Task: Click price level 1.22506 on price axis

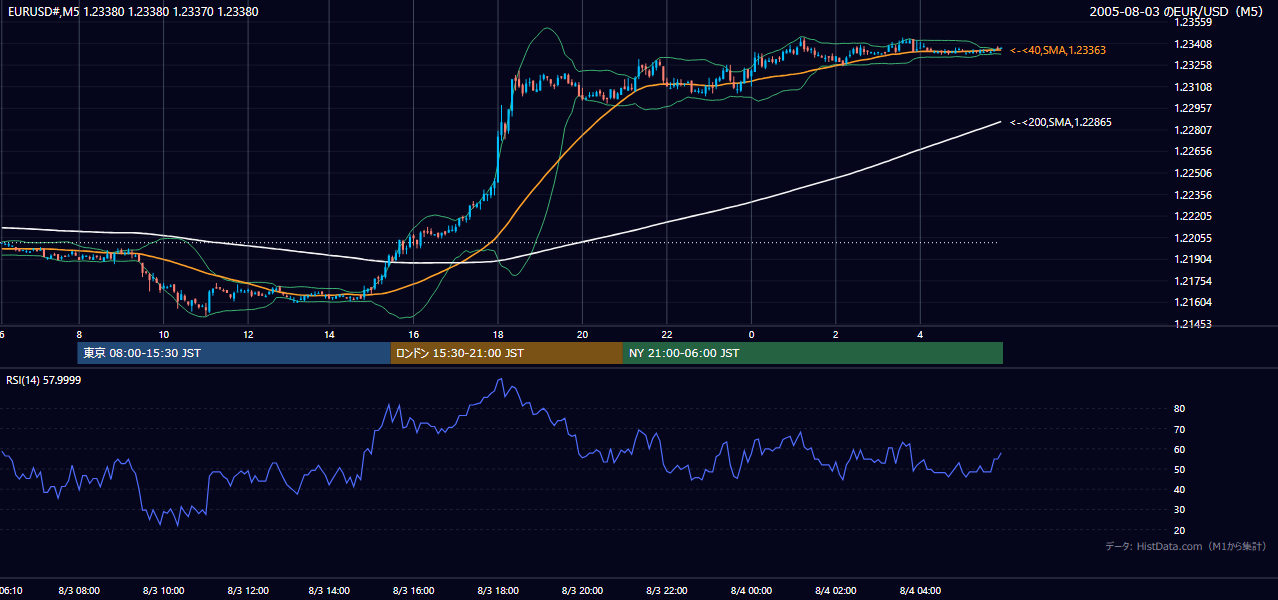Action: click(1193, 173)
